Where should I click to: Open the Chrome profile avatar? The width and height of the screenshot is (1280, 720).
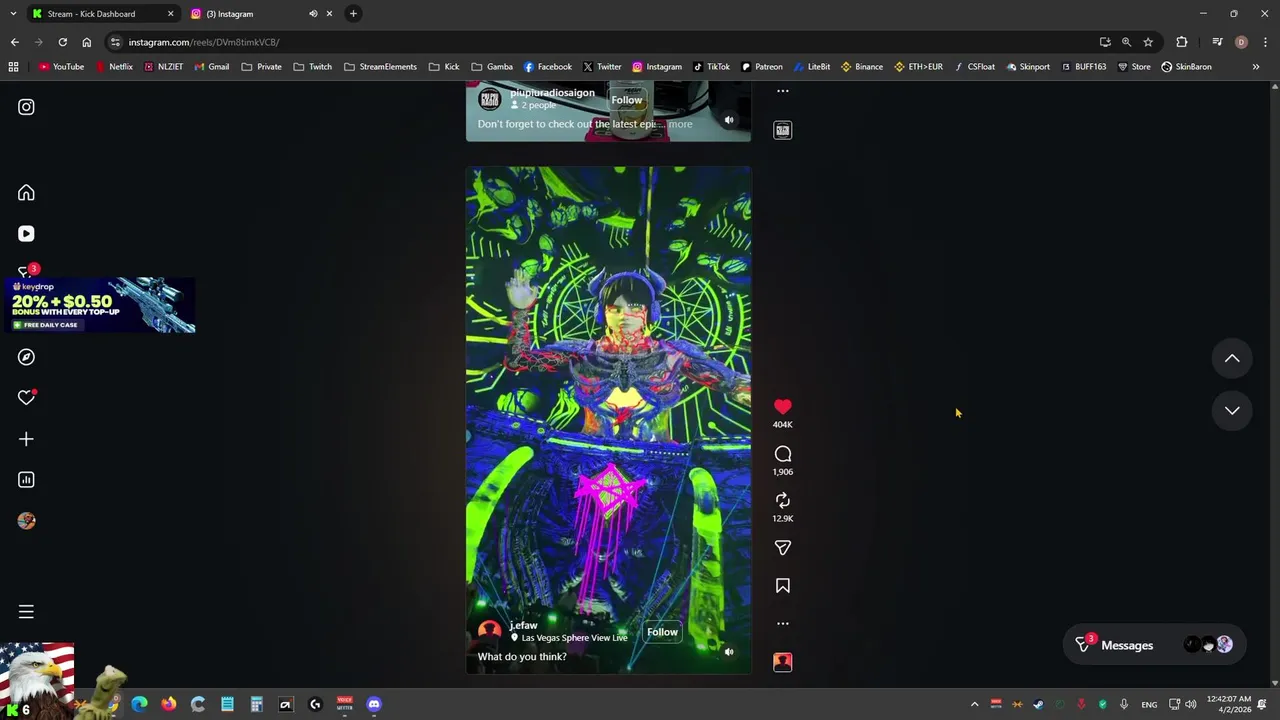point(1241,42)
